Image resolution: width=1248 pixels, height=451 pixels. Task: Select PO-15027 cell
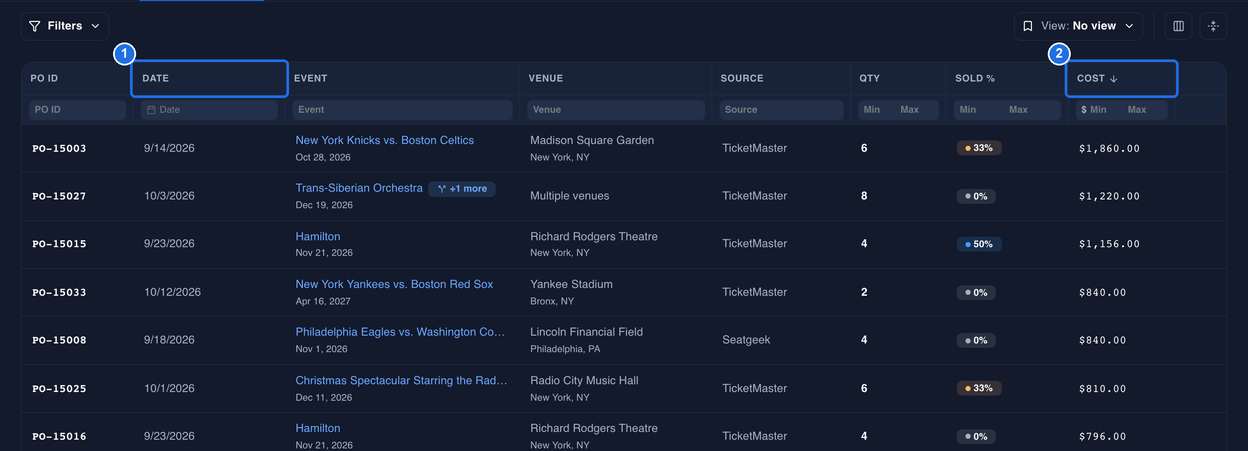coord(59,196)
